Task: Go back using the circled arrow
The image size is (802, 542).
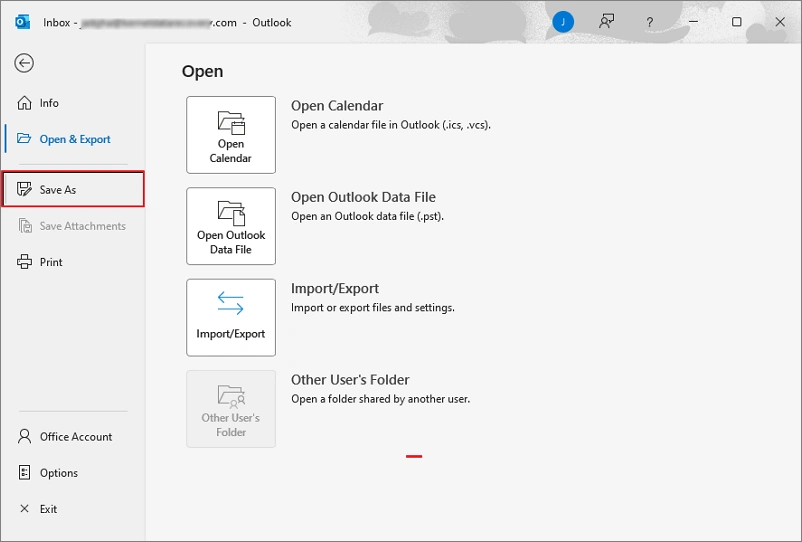Action: click(24, 63)
